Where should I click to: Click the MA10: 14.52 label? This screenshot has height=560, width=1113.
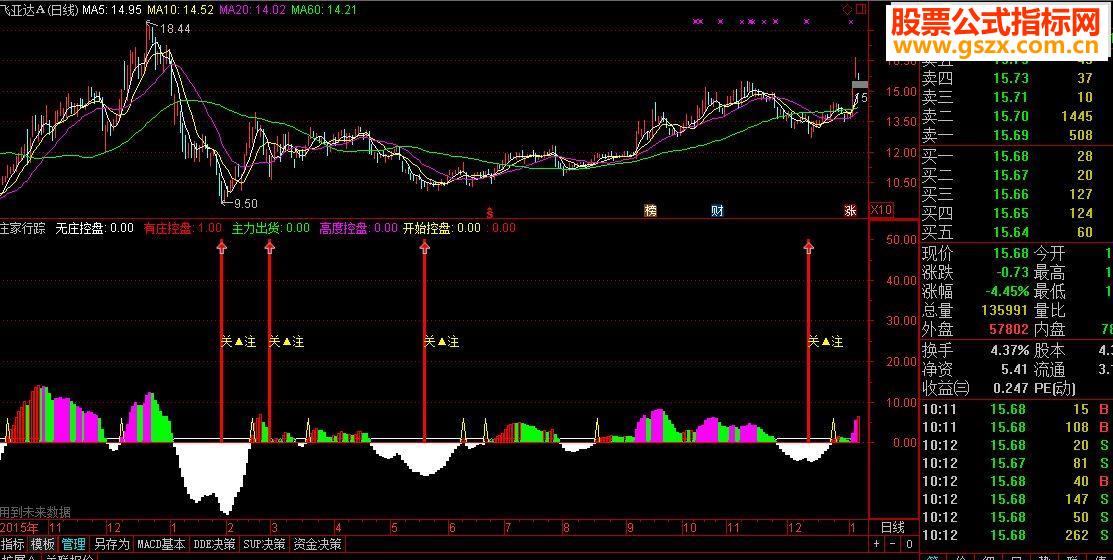[181, 10]
